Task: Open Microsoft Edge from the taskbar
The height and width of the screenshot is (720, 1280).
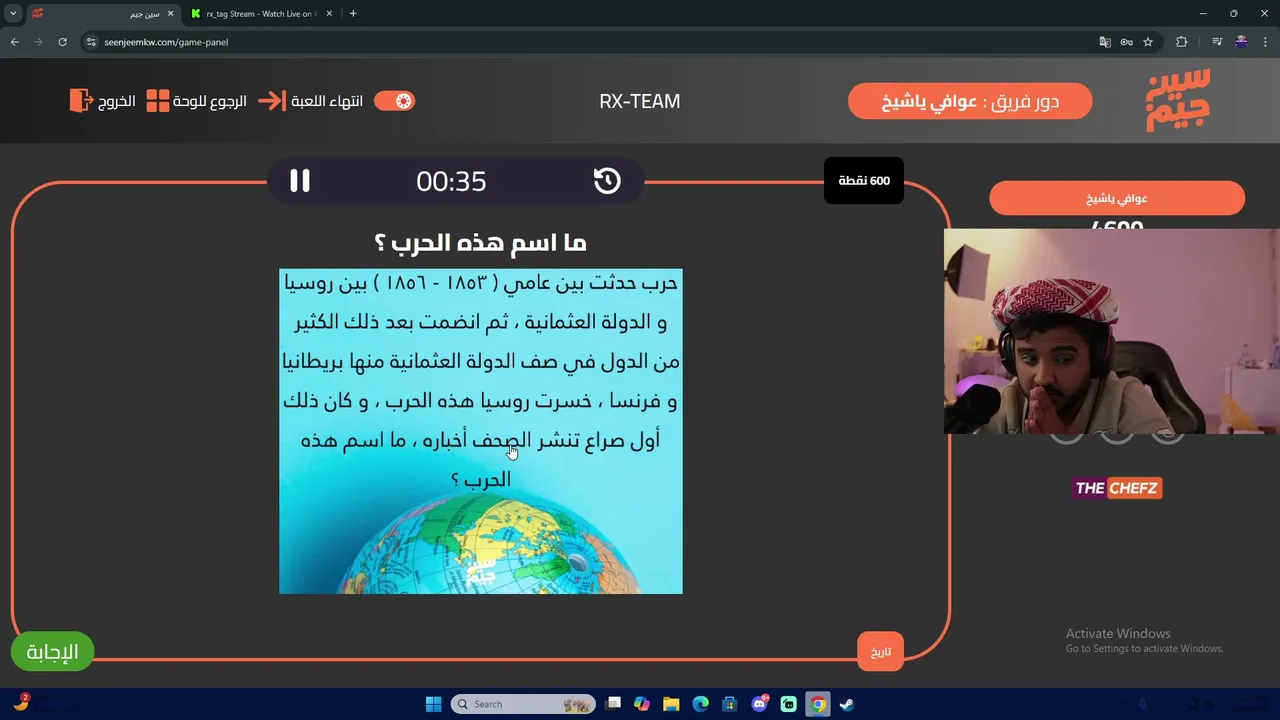Action: [701, 704]
